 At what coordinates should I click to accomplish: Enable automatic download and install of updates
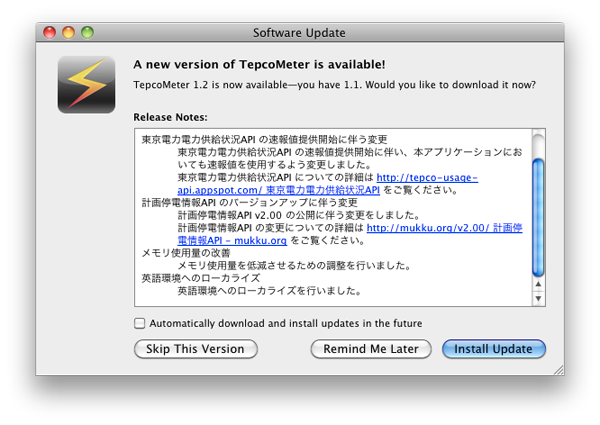coord(139,323)
